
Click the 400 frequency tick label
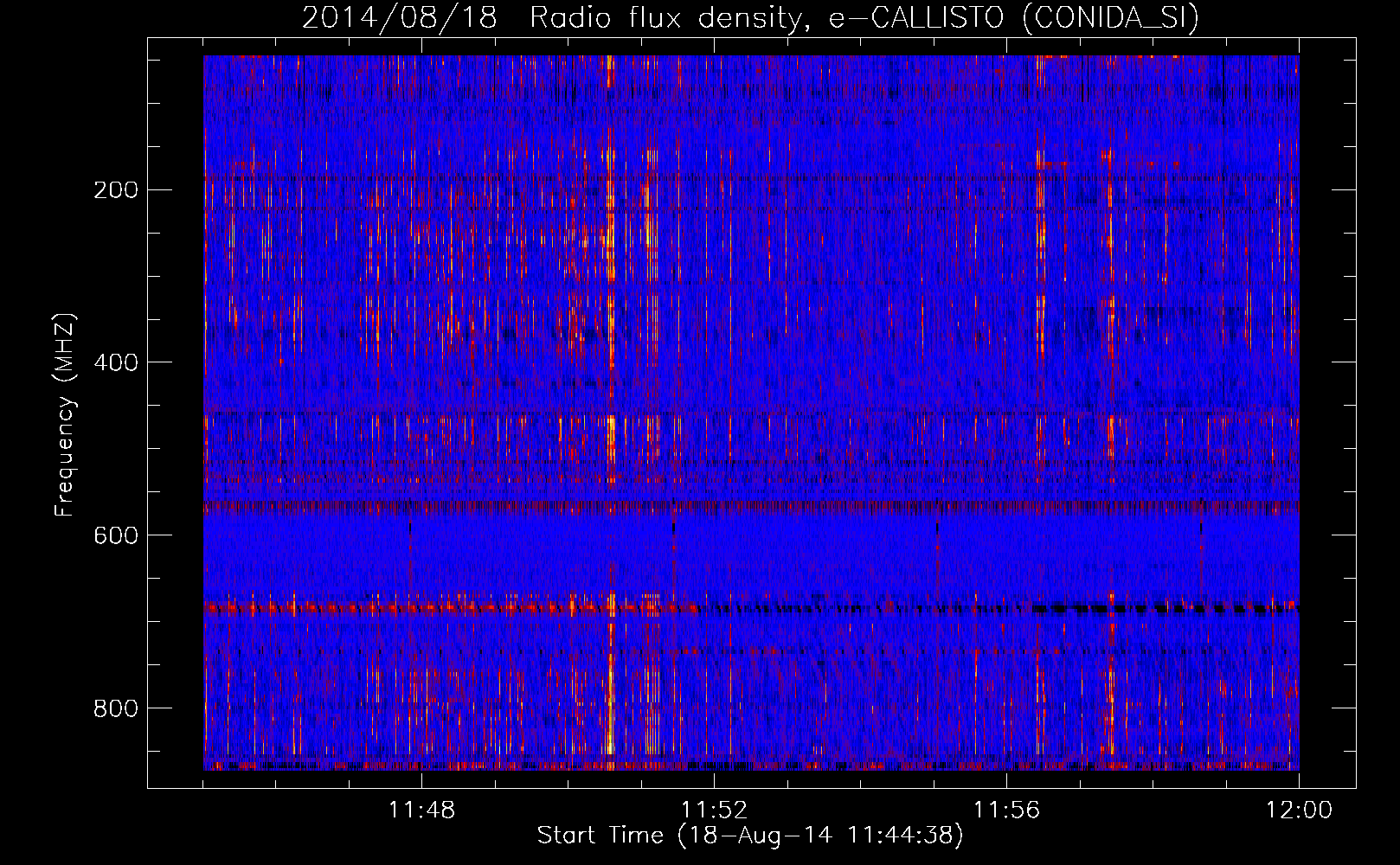coord(116,362)
